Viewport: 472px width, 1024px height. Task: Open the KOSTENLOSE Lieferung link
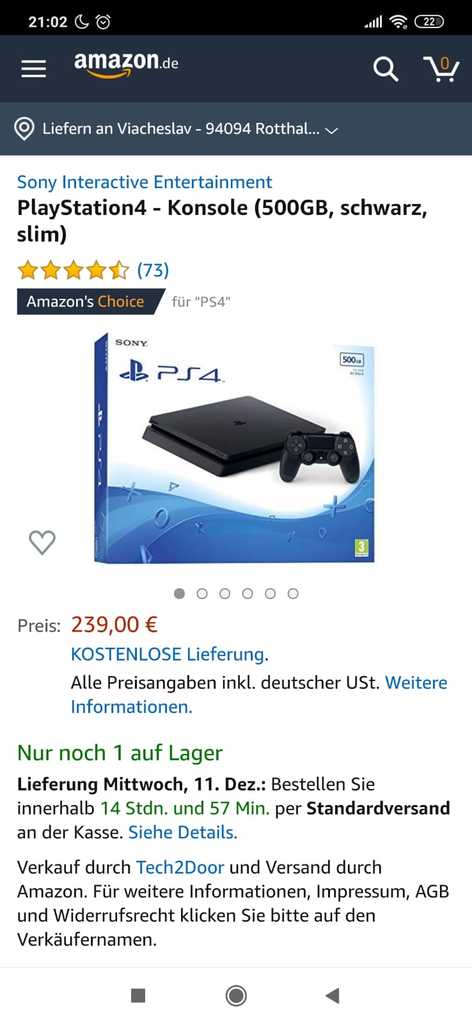168,654
